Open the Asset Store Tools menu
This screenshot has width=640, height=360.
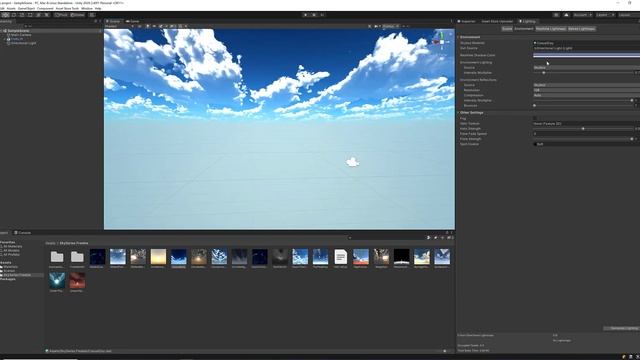67,8
